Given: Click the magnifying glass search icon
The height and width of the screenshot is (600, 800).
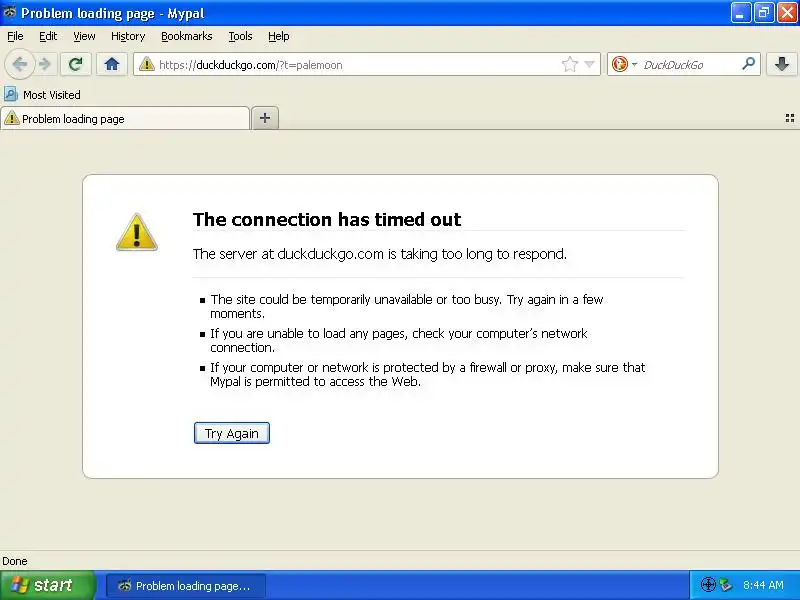Looking at the screenshot, I should pyautogui.click(x=748, y=64).
